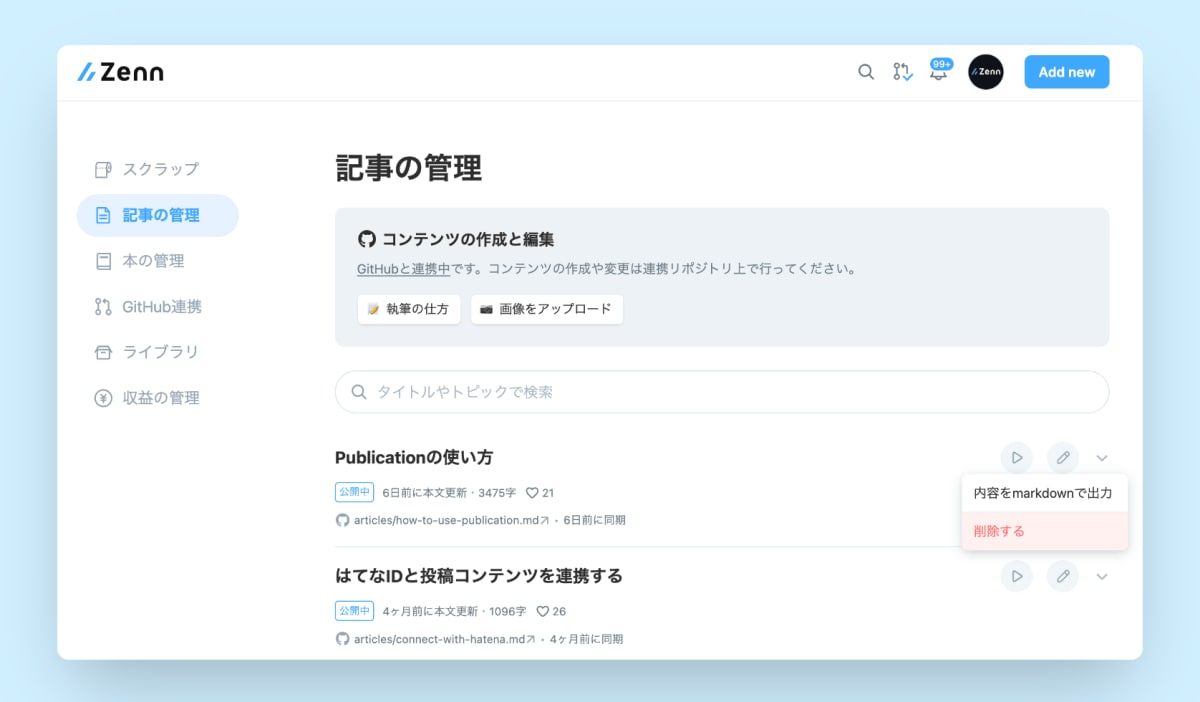Open the chevron menu for Publicationの使い方
This screenshot has height=702, width=1200.
(x=1102, y=457)
